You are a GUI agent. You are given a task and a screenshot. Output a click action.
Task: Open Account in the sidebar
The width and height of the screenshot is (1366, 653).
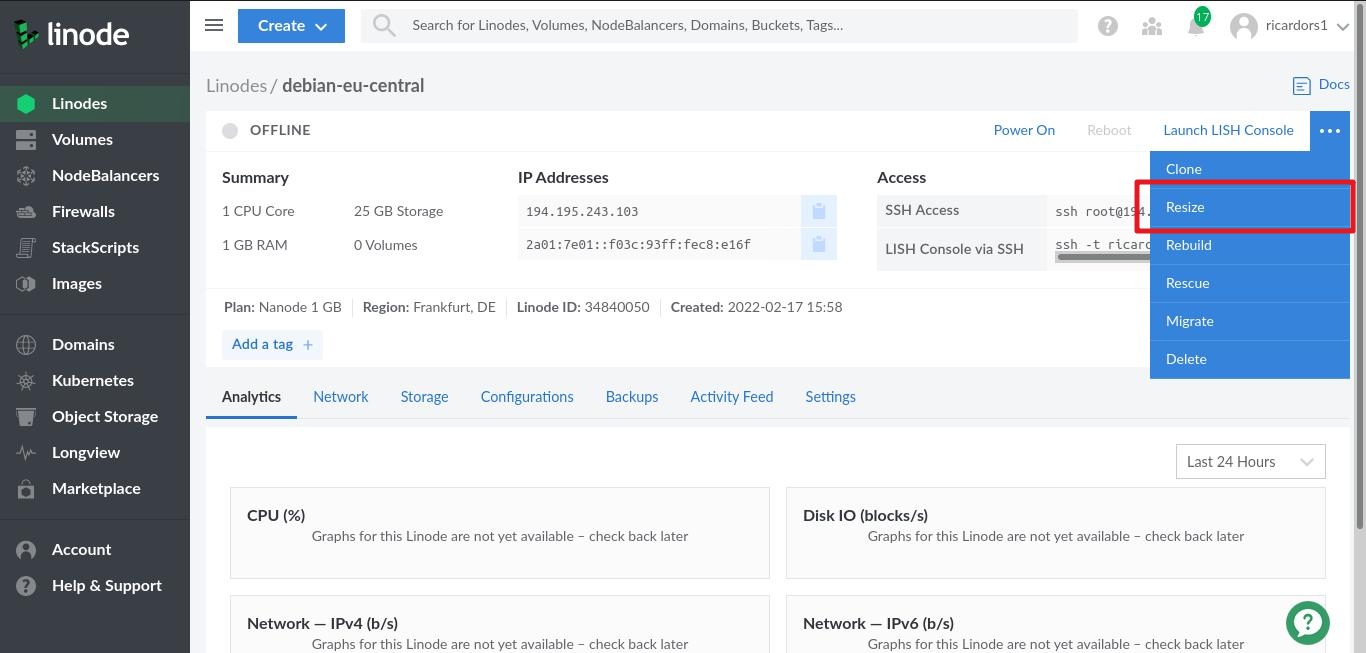point(95,550)
